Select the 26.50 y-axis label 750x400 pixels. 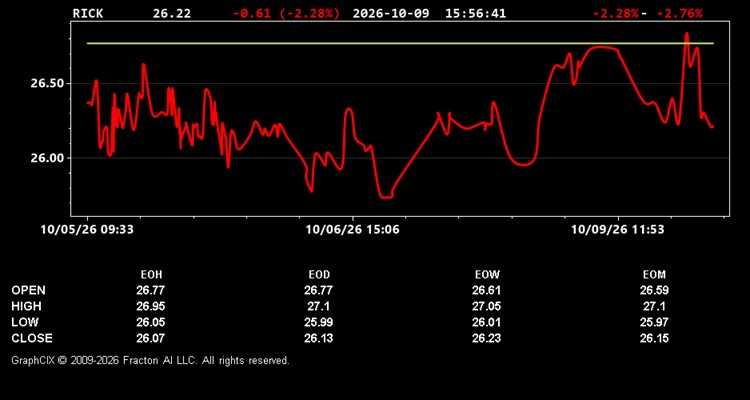[47, 84]
